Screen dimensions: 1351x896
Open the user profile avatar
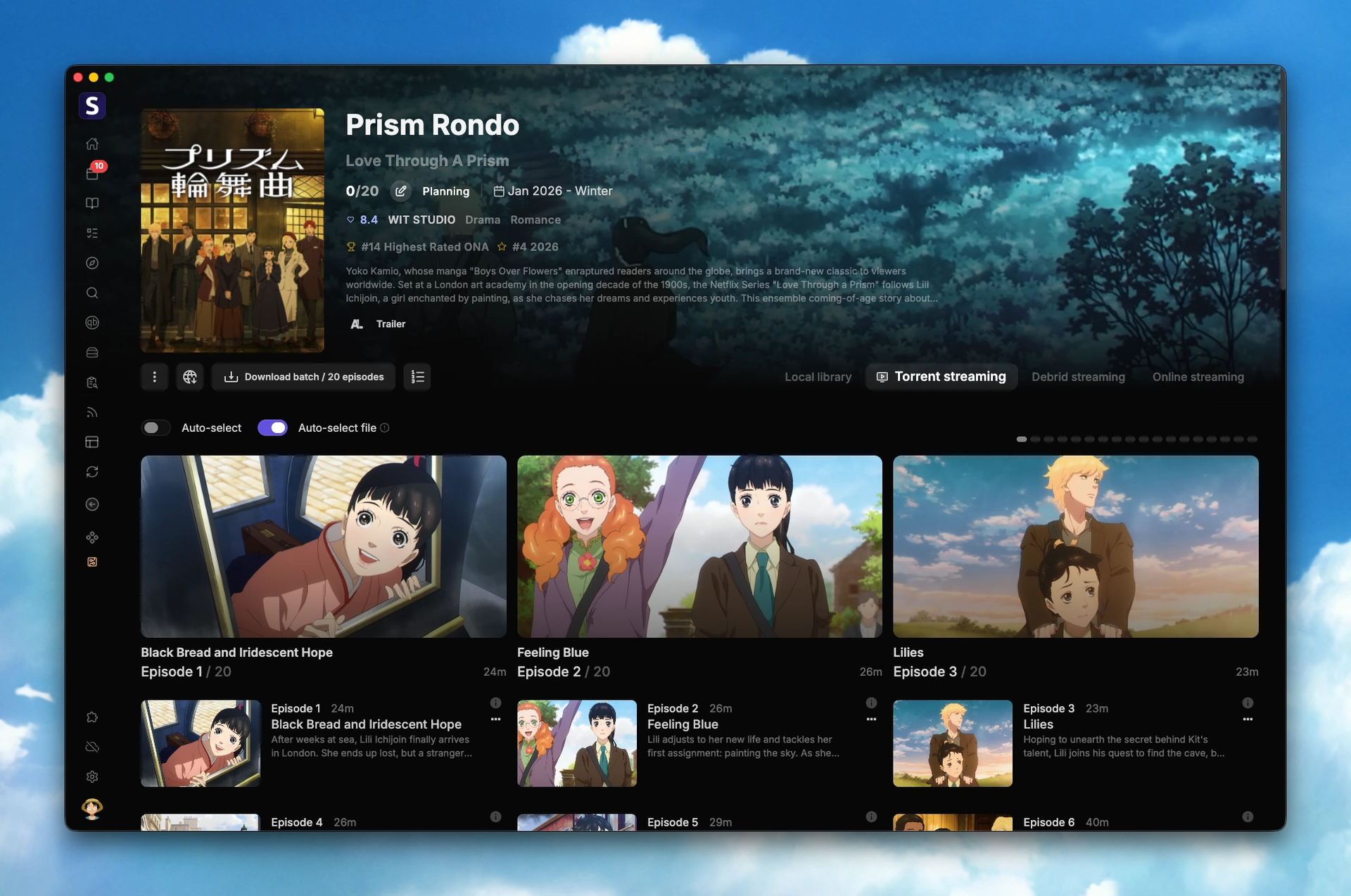click(x=92, y=809)
